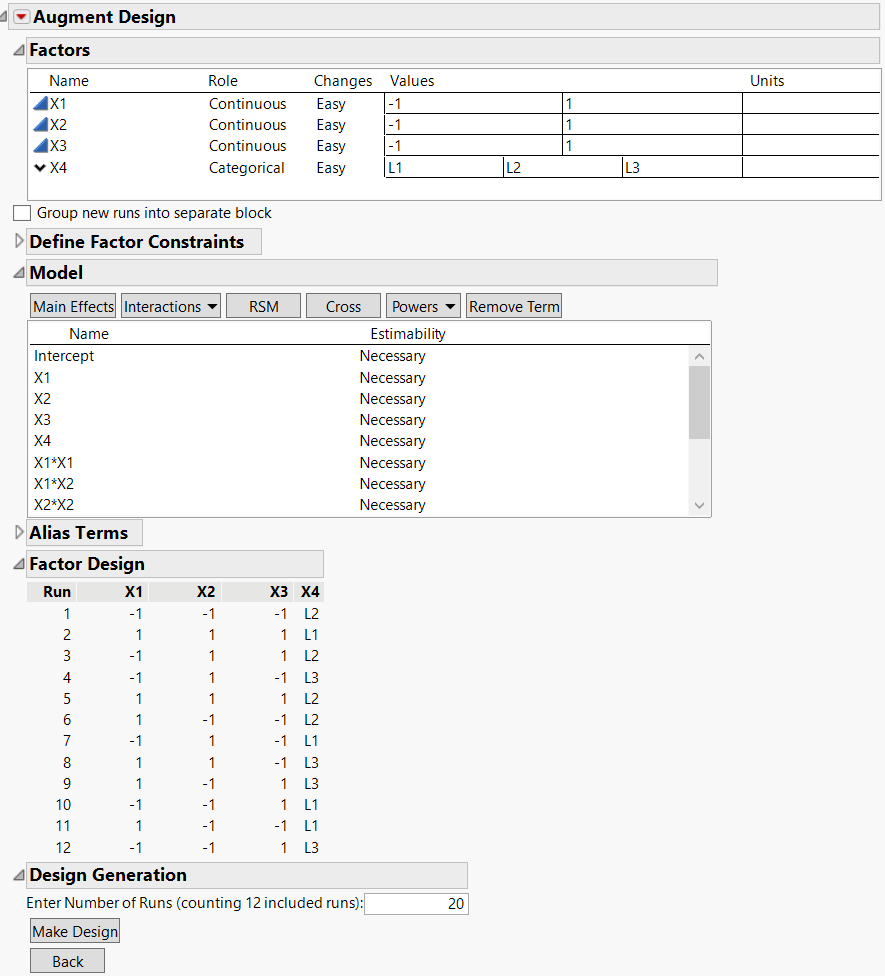
Task: Click X4 factor name in Factors table
Action: pos(58,167)
